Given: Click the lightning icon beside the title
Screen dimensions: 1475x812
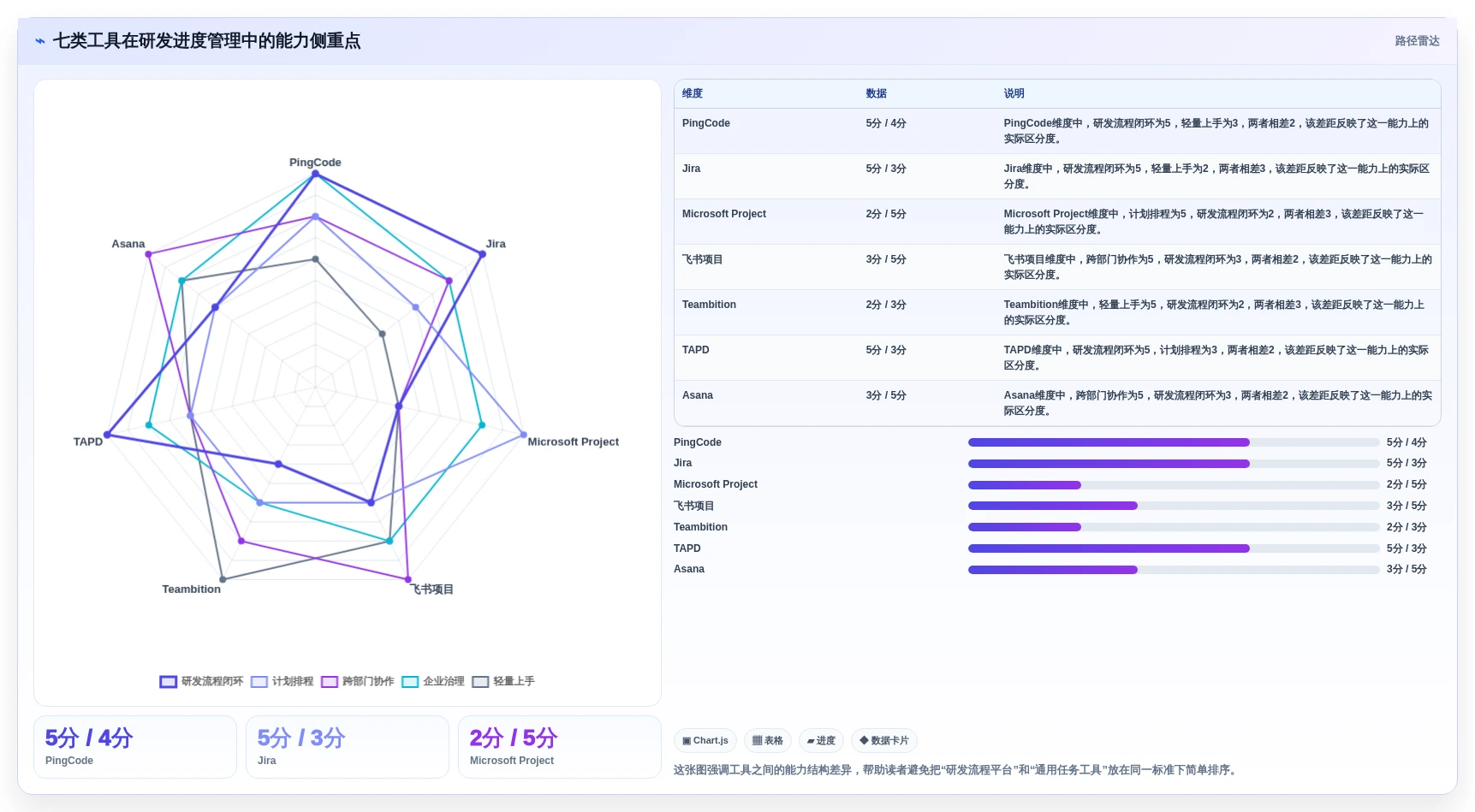Looking at the screenshot, I should pyautogui.click(x=40, y=41).
